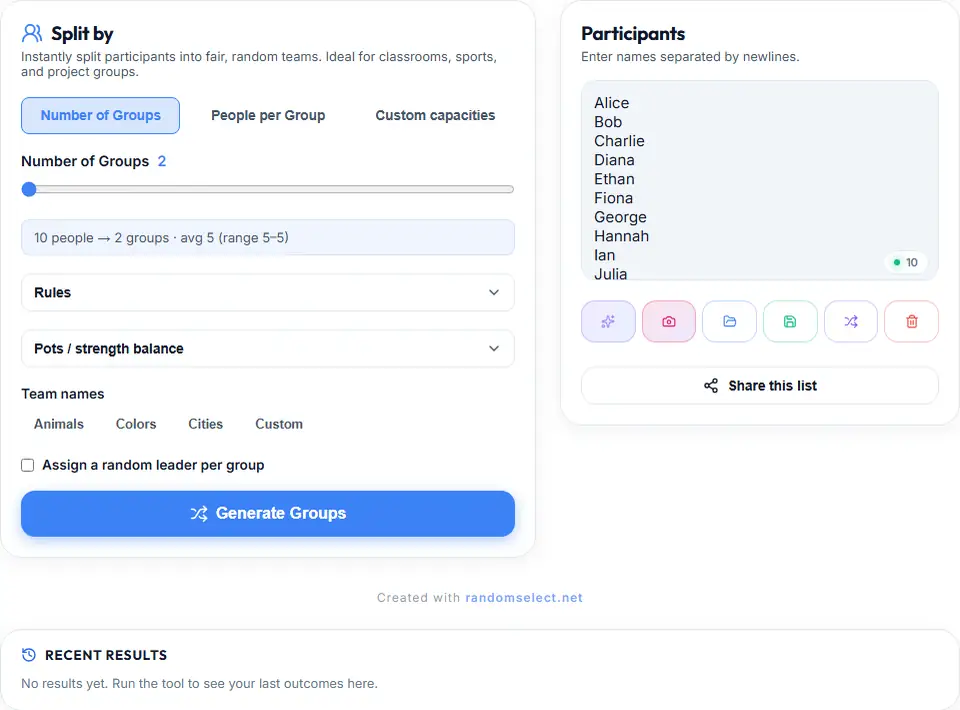Click the 'No results yet' message
Image resolution: width=960 pixels, height=710 pixels.
coord(199,683)
